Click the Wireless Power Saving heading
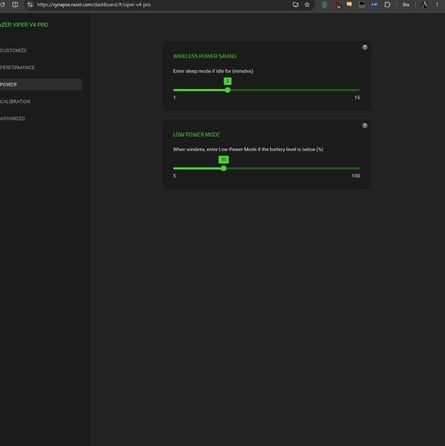The width and height of the screenshot is (445, 446). tap(205, 56)
